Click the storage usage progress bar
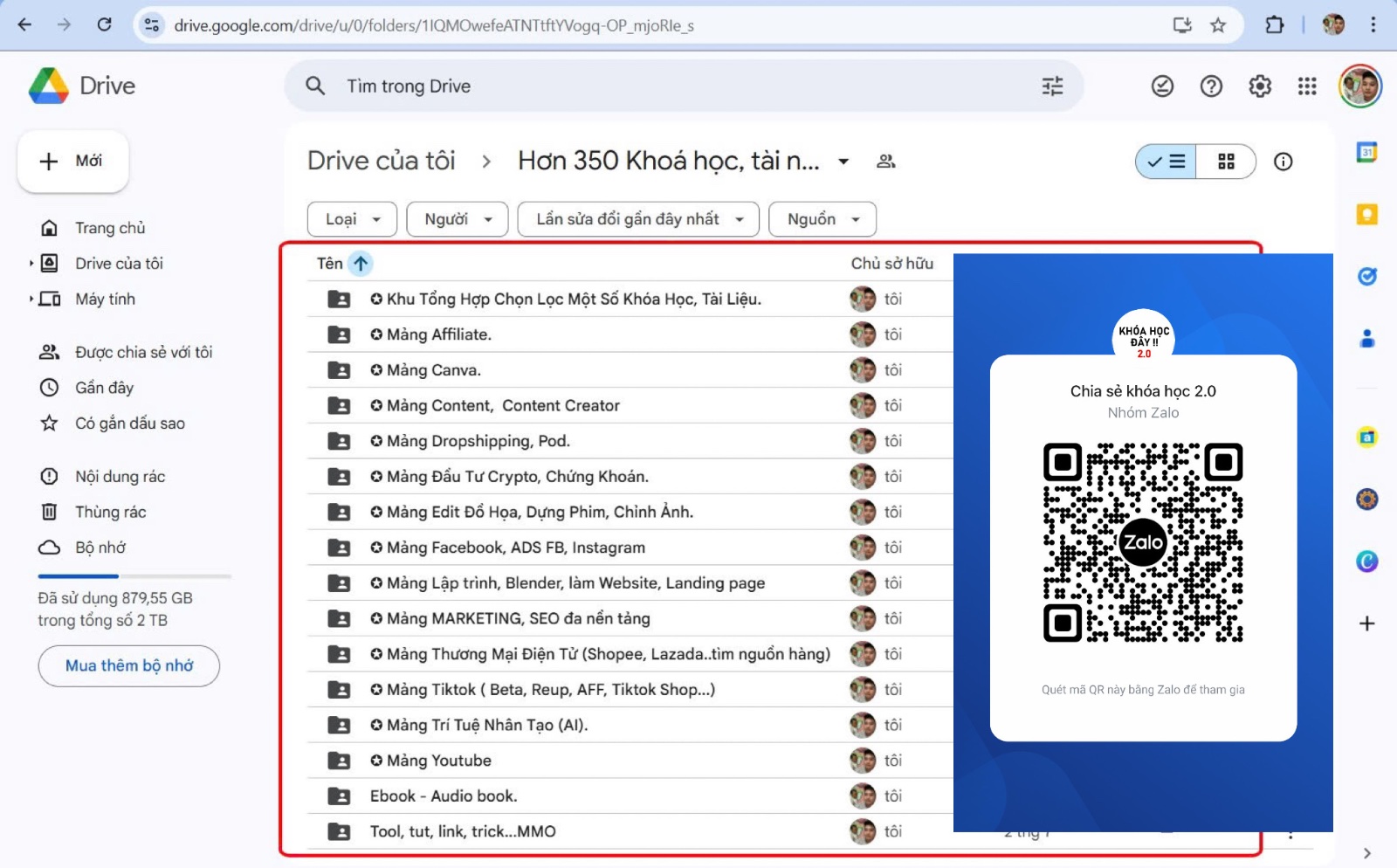This screenshot has height=868, width=1397. tap(134, 576)
